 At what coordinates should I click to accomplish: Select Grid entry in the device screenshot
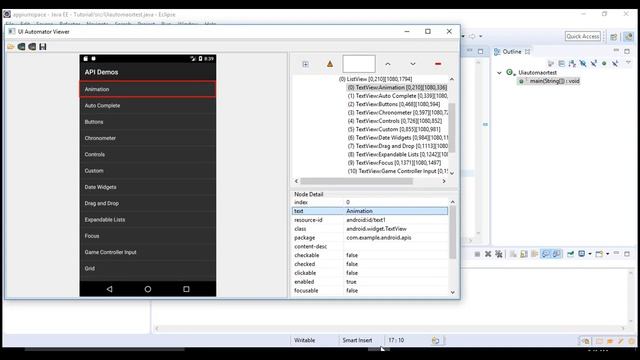tap(148, 269)
